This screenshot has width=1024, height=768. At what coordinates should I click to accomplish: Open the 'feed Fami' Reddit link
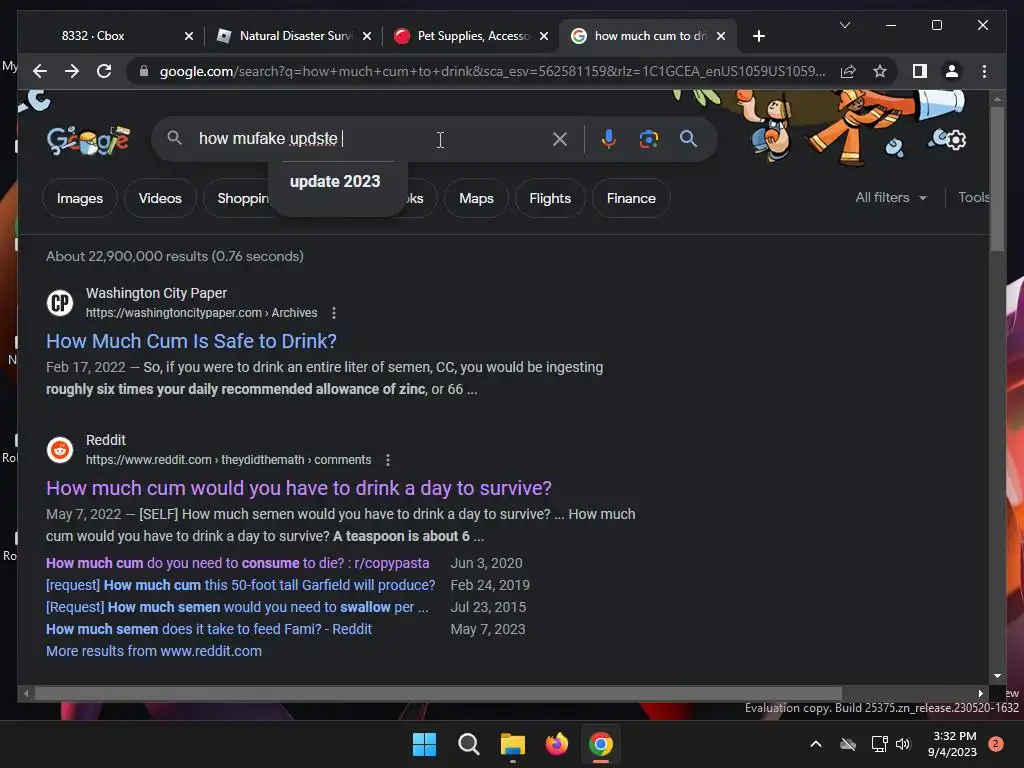click(x=209, y=630)
